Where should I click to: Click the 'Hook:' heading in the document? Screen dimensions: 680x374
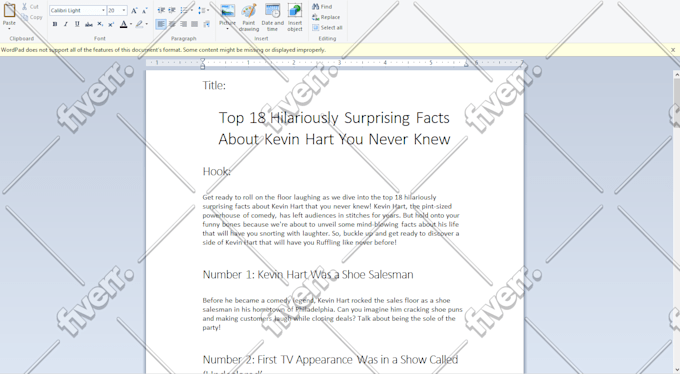(x=216, y=171)
